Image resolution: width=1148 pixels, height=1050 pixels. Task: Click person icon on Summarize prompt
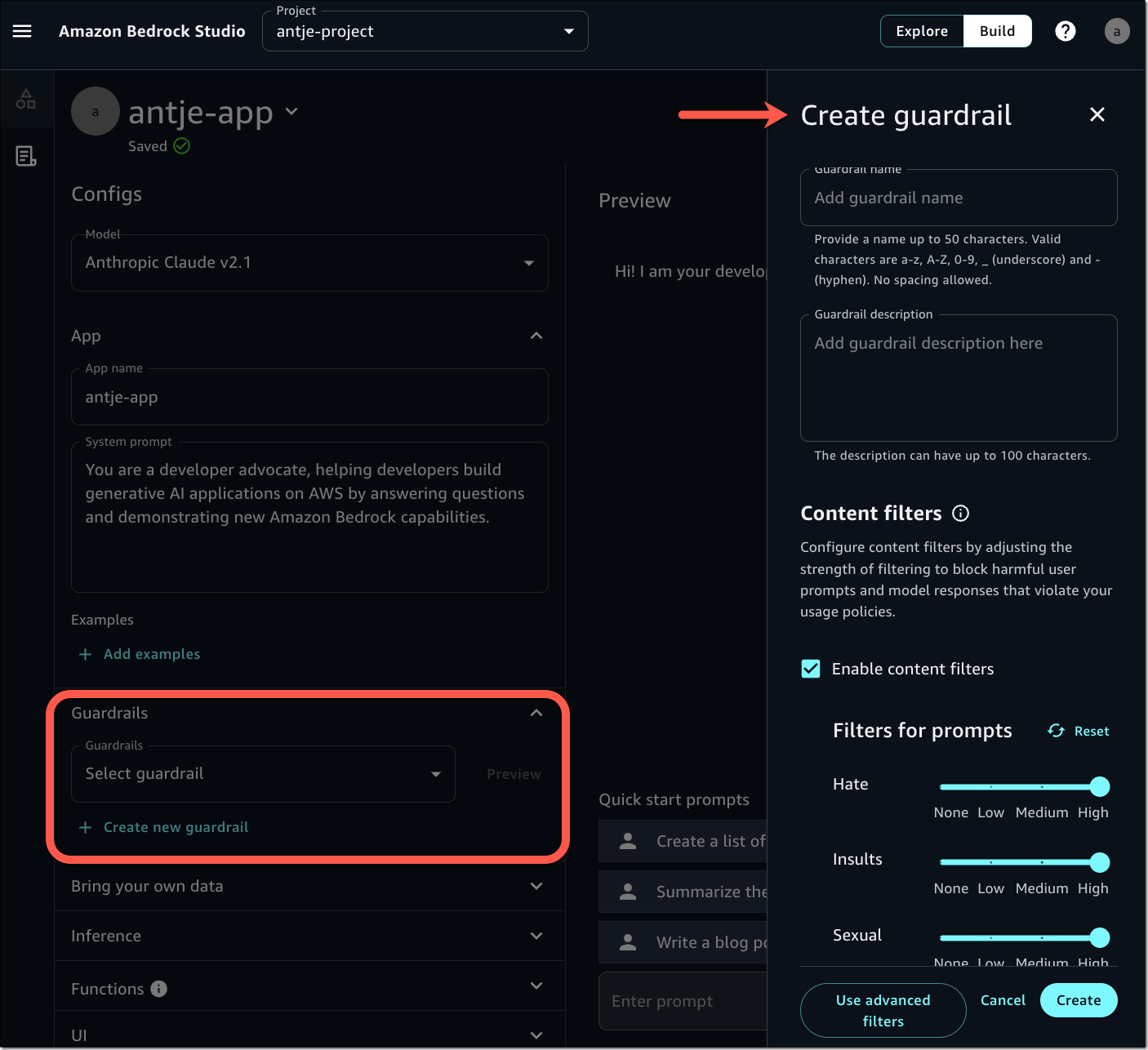[628, 892]
